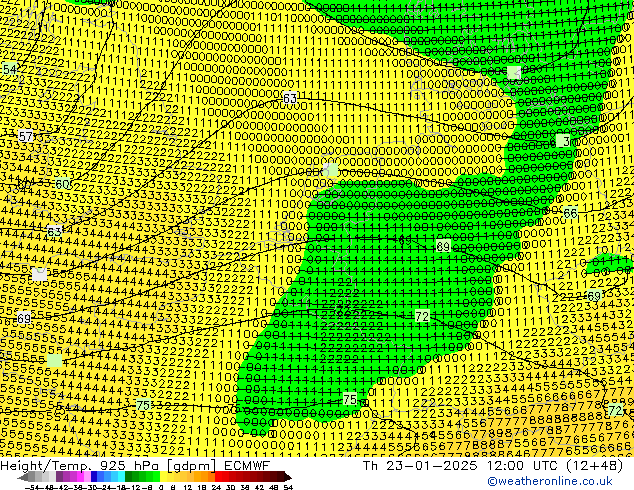The image size is (634, 490).
Task: Pick the dark purple swatch in the legend
Action: [x=59, y=477]
